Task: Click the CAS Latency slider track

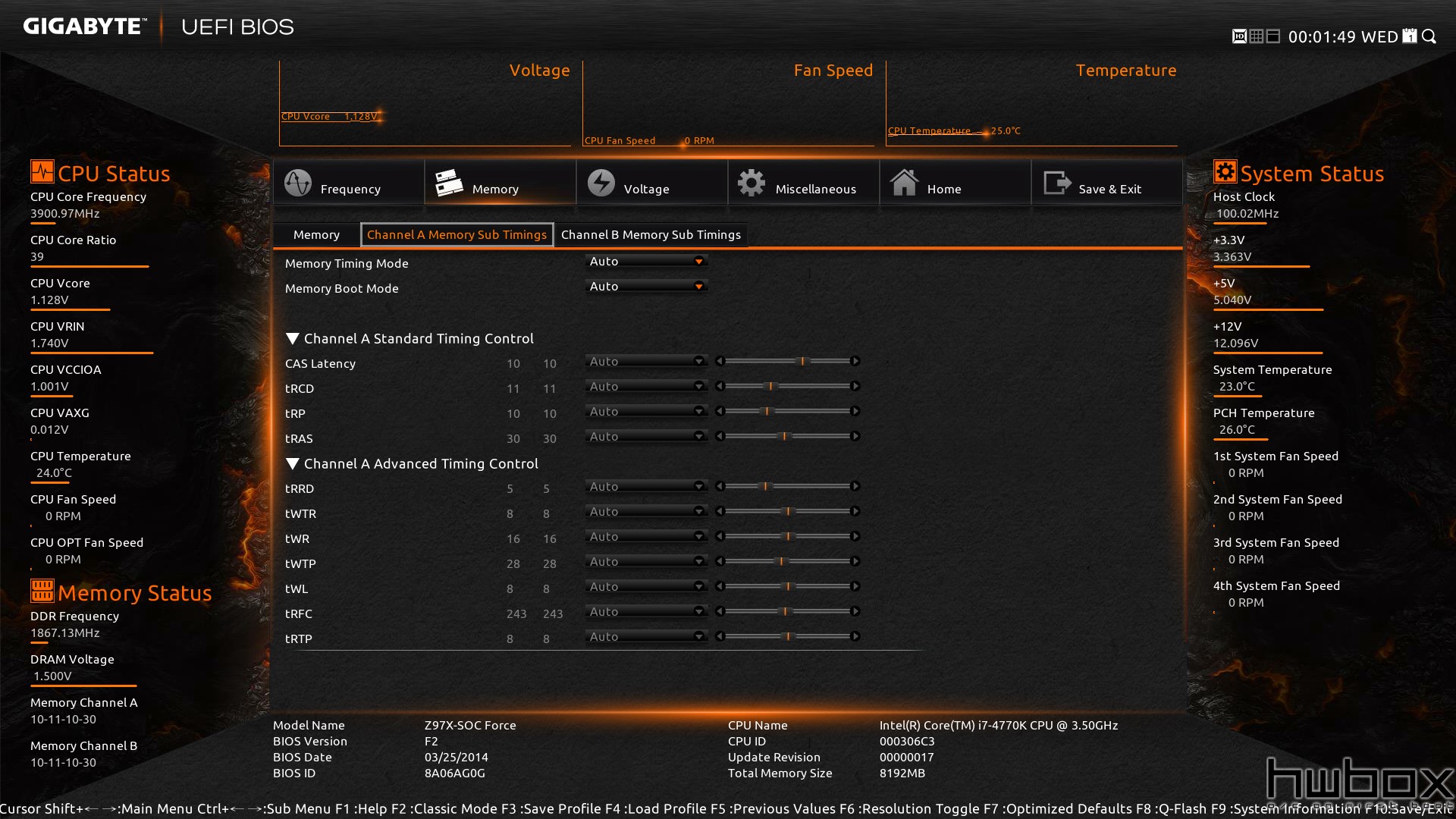Action: pos(787,361)
